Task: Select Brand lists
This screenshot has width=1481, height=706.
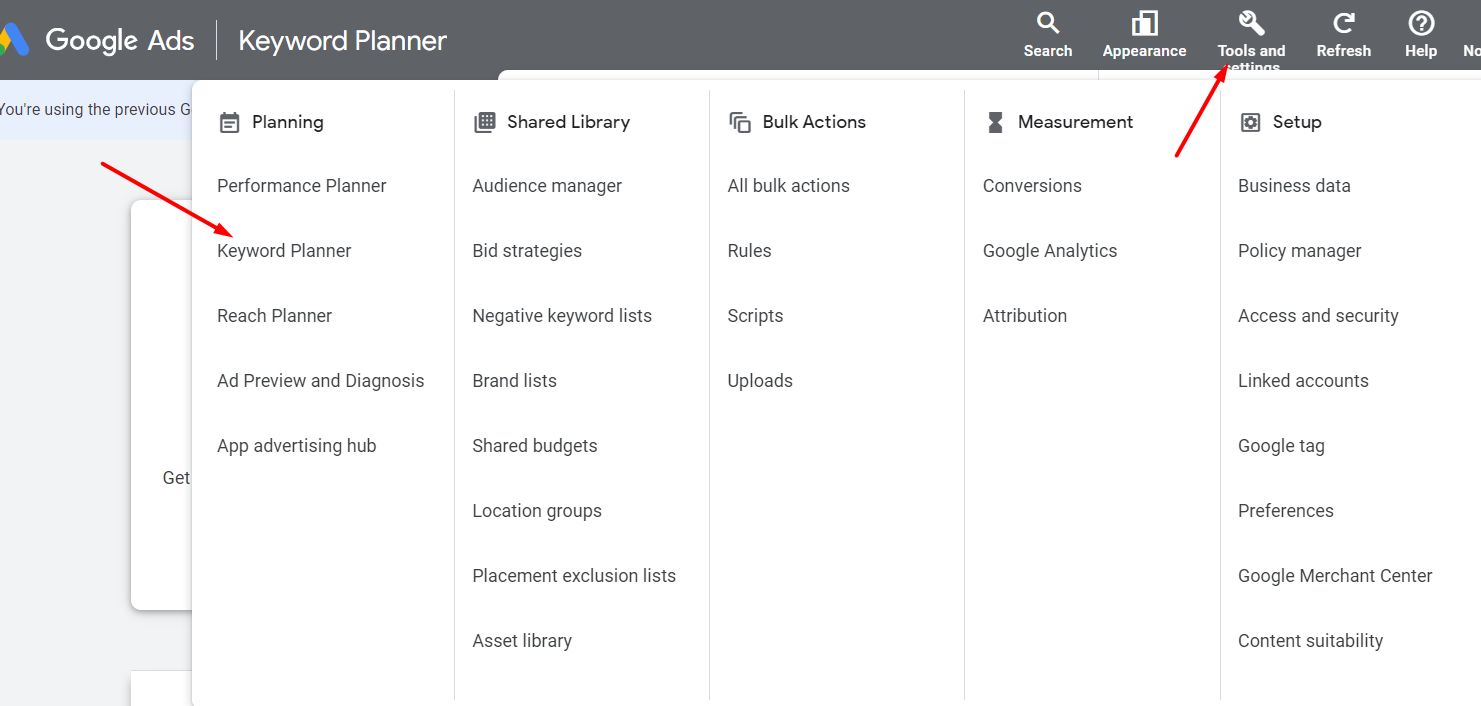Action: tap(514, 381)
